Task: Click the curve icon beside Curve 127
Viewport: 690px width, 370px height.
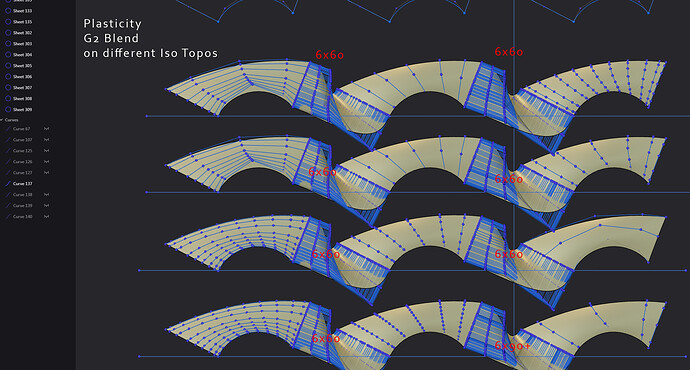Action: coord(8,173)
